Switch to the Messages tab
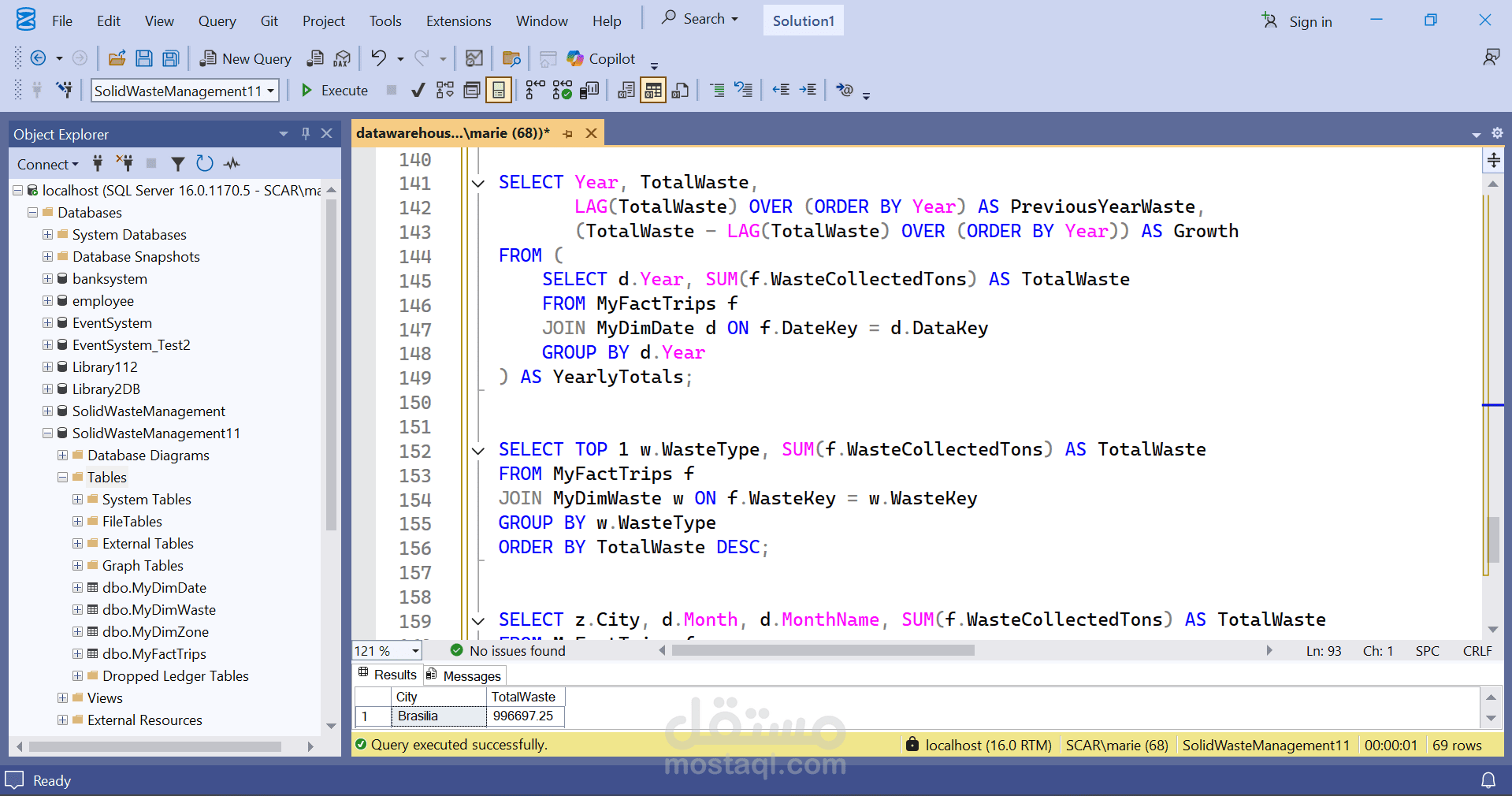The height and width of the screenshot is (796, 1512). click(x=465, y=675)
